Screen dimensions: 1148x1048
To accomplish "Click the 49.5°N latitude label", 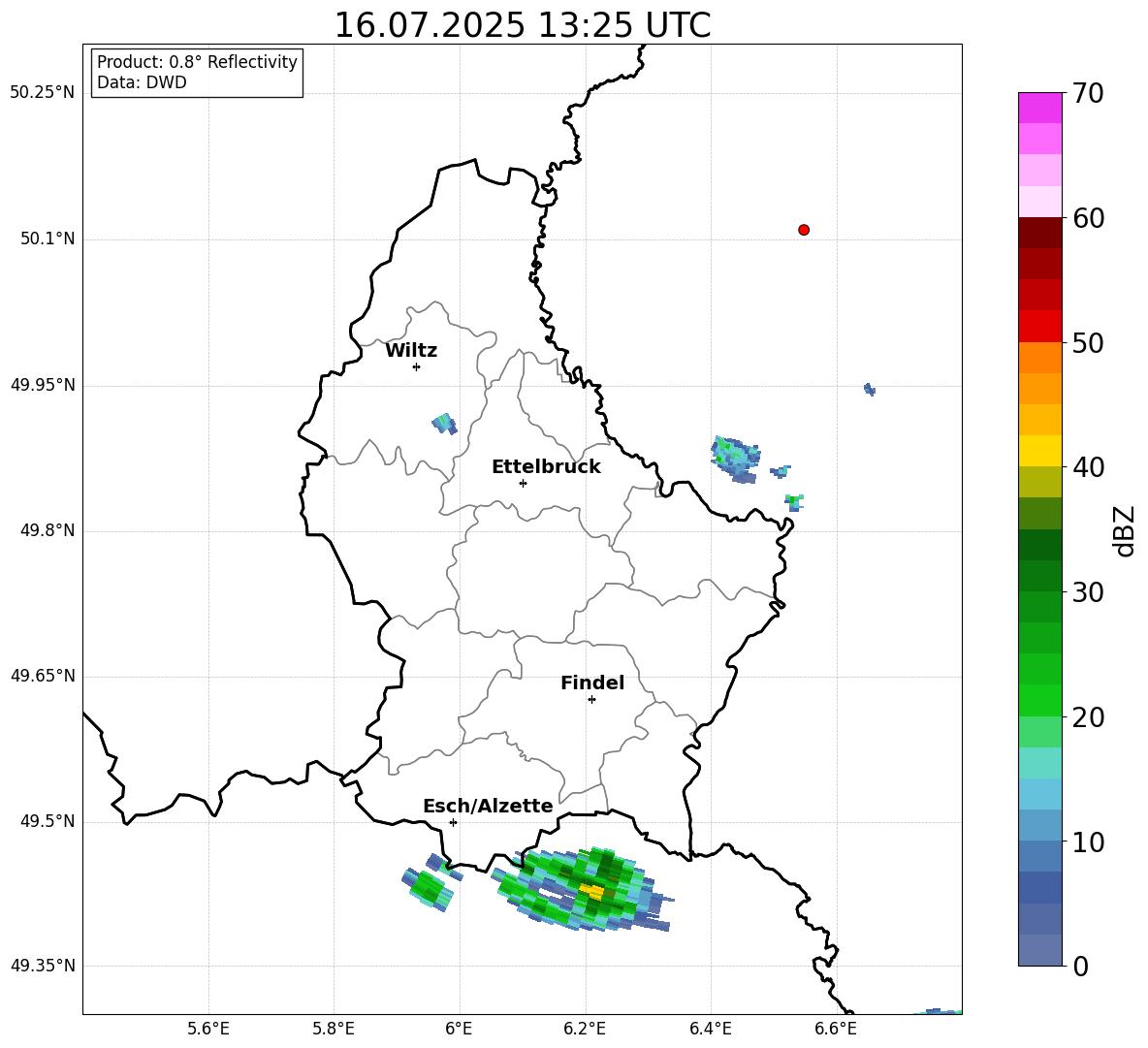I will pos(48,821).
